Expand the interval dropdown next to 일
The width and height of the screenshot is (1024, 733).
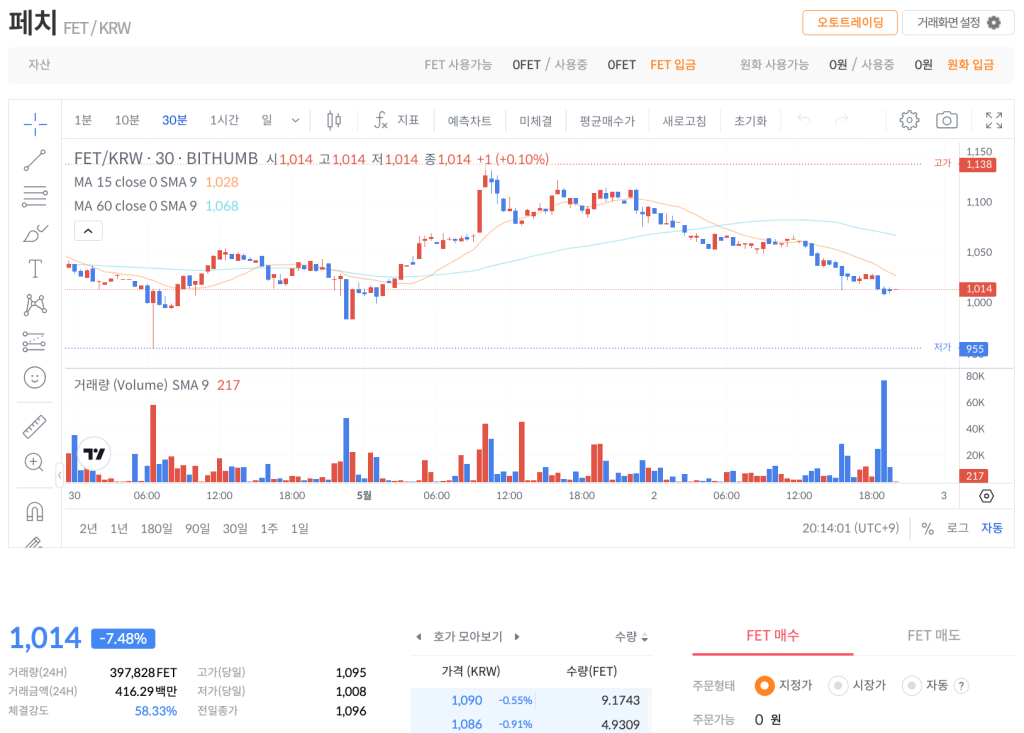[x=295, y=120]
